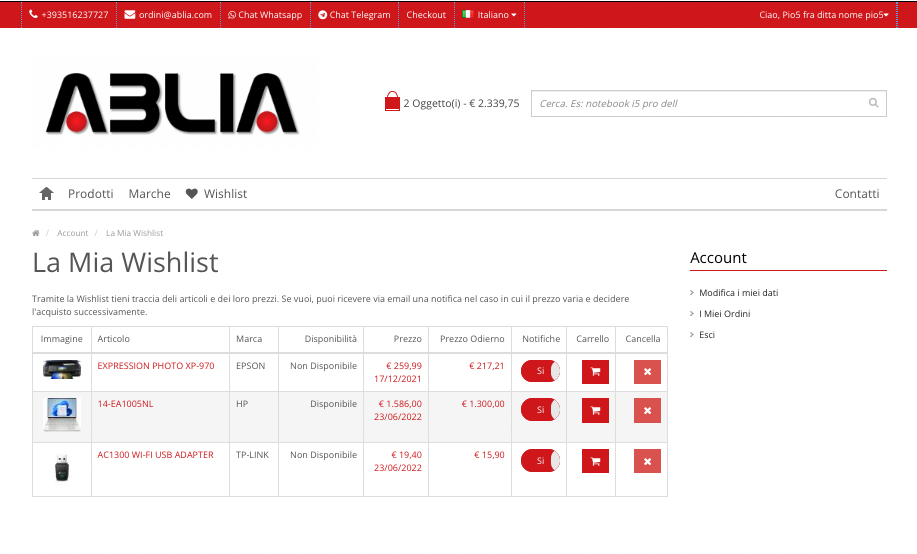The image size is (917, 554).
Task: Click the home icon in navigation bar
Action: tap(46, 194)
